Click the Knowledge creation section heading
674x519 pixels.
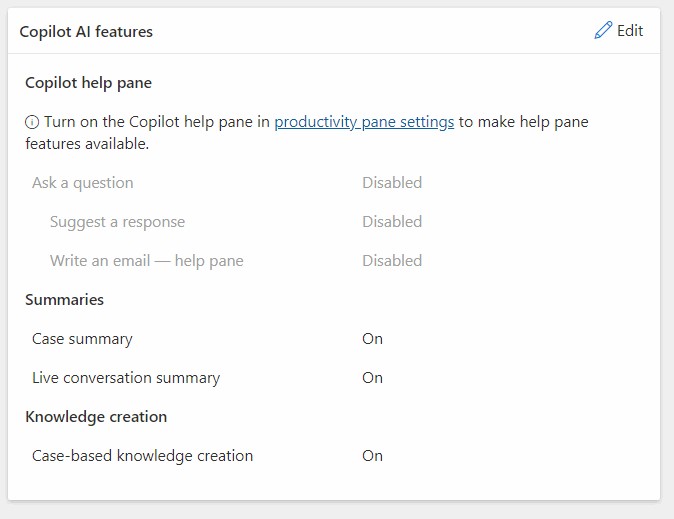tap(96, 417)
